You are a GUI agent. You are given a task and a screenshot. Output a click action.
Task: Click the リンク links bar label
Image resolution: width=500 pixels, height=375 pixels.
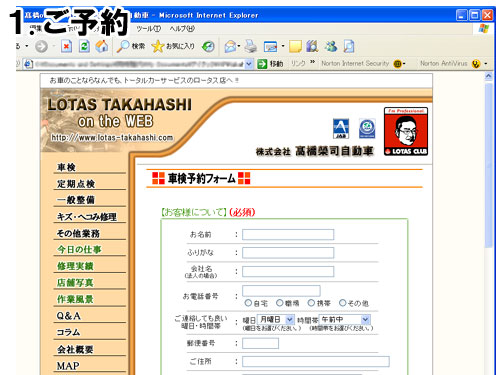coord(298,63)
